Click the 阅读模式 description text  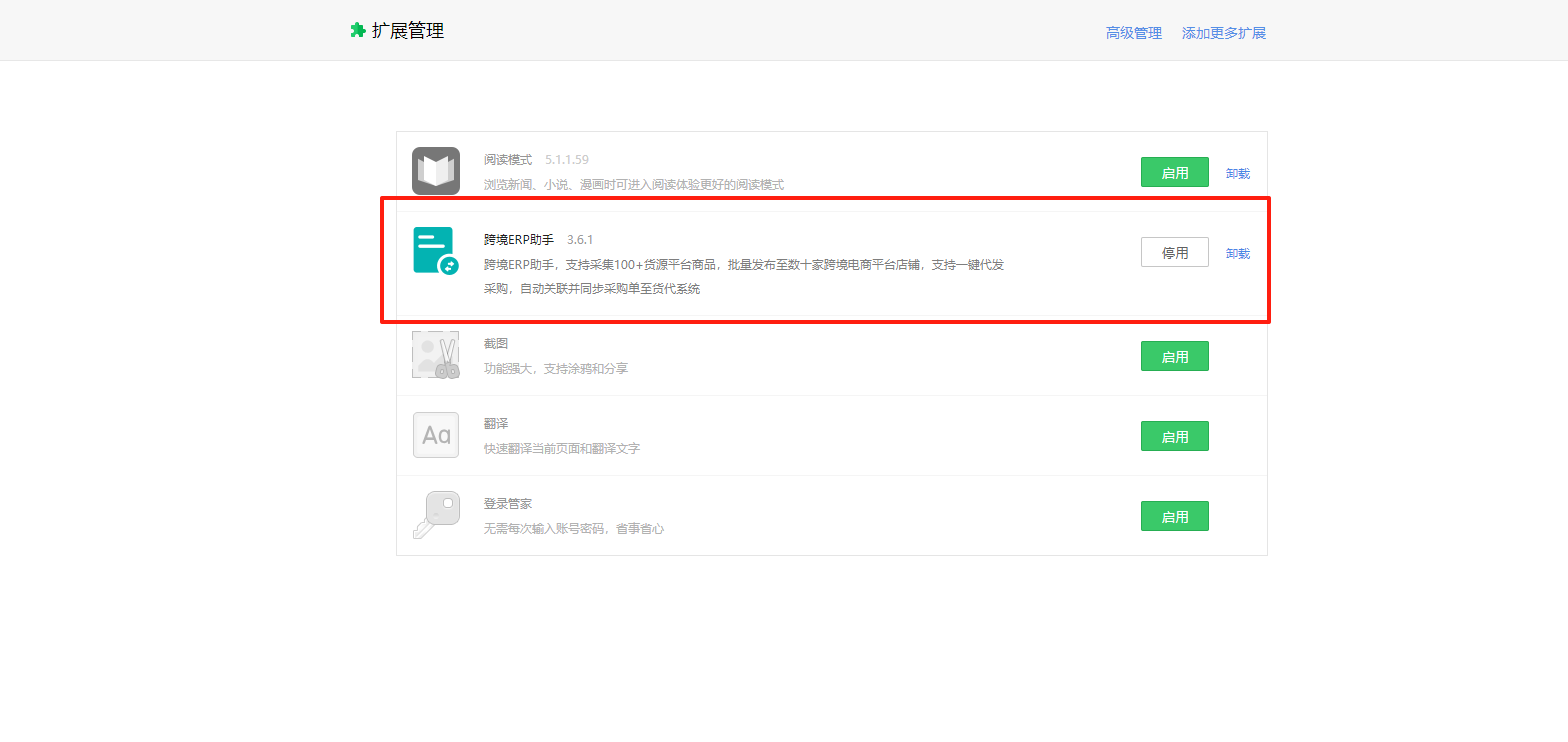coord(634,184)
